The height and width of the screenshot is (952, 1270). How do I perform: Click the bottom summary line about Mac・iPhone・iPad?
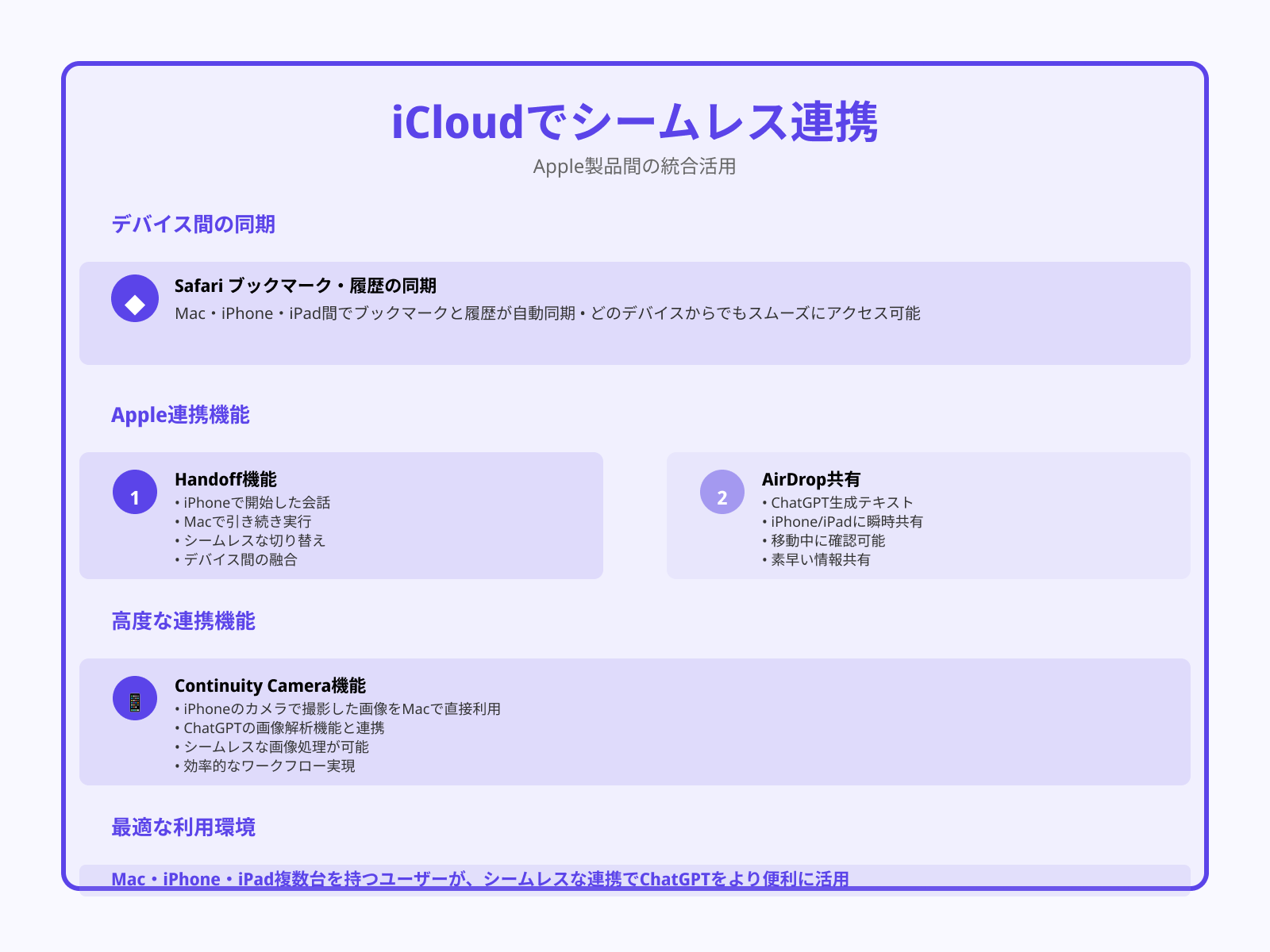point(480,879)
